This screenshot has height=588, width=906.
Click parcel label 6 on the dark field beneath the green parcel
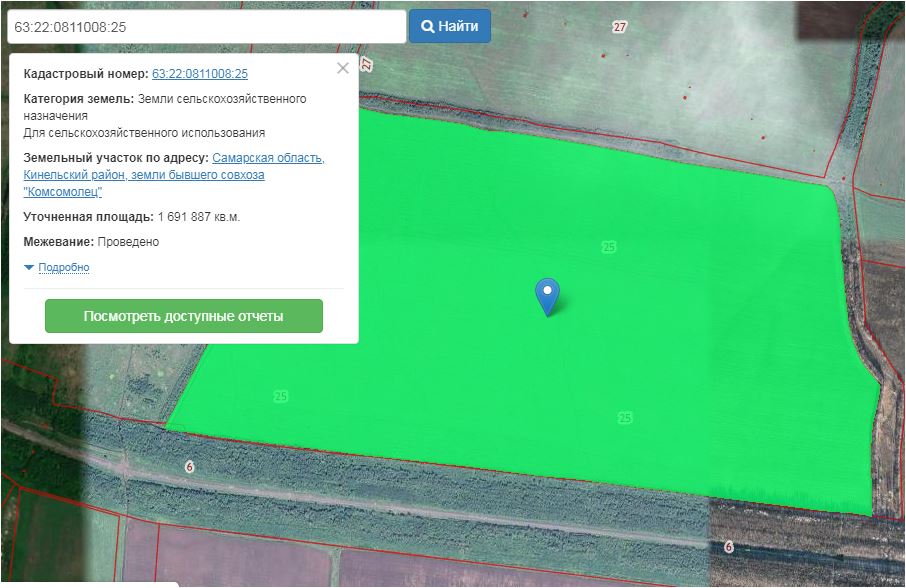coord(728,547)
